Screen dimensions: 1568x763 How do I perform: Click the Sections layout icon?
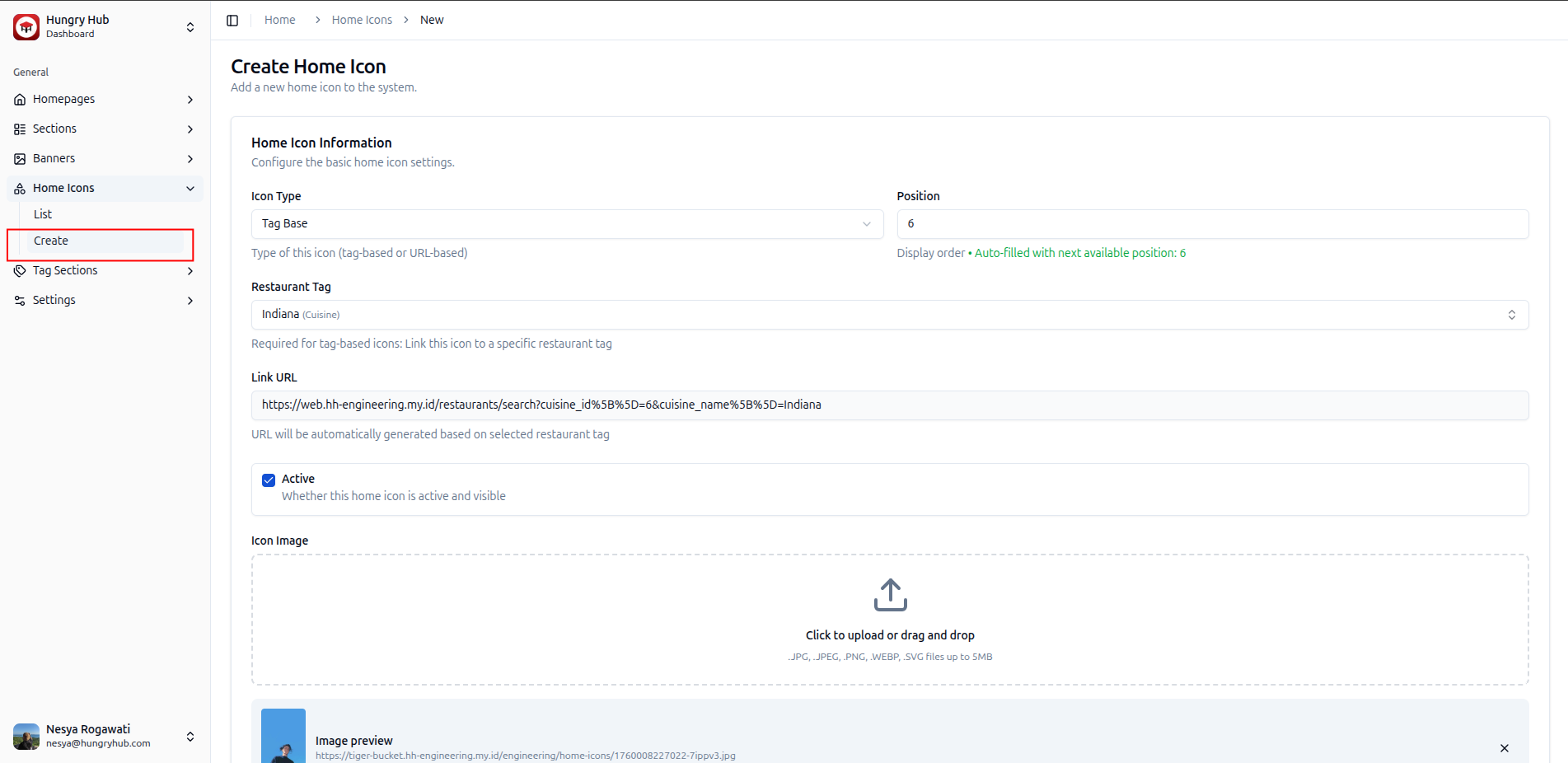pyautogui.click(x=20, y=129)
